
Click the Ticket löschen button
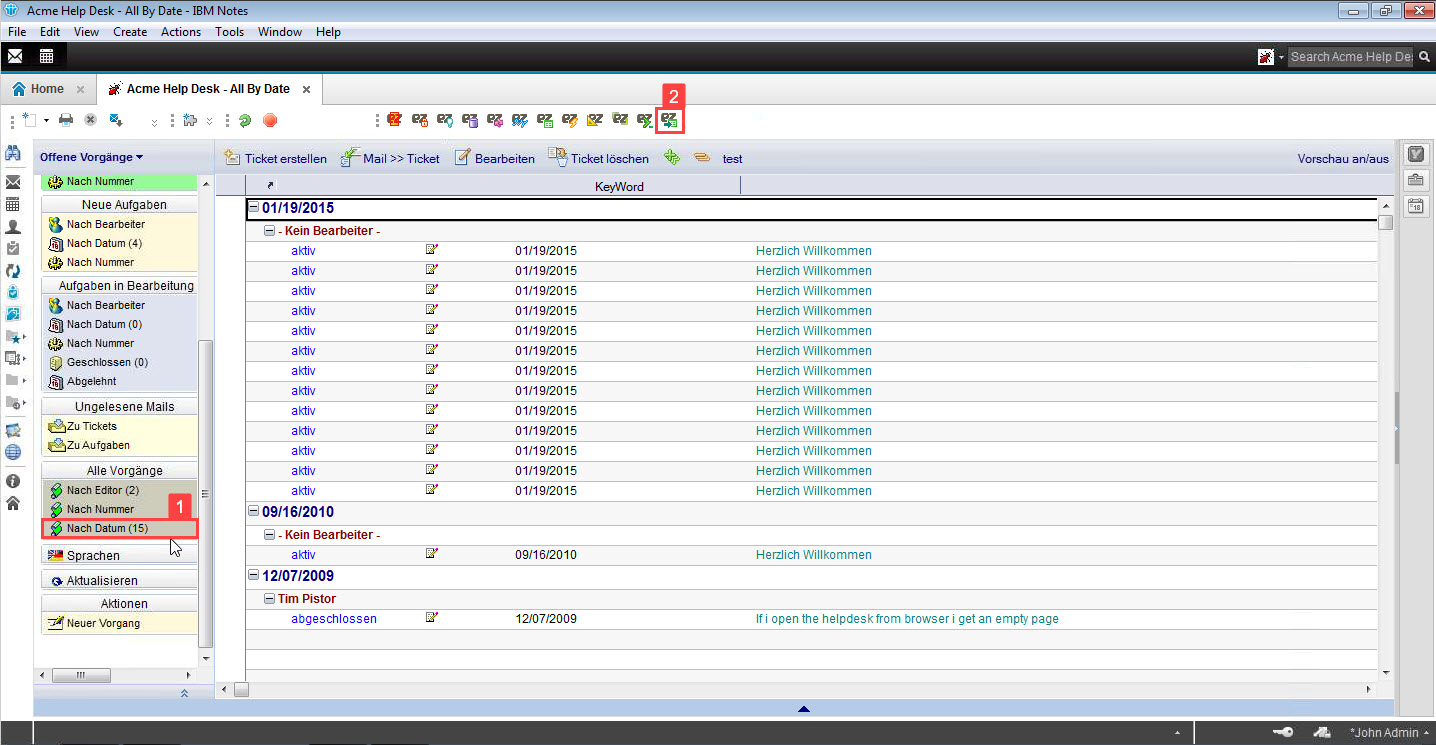(598, 158)
